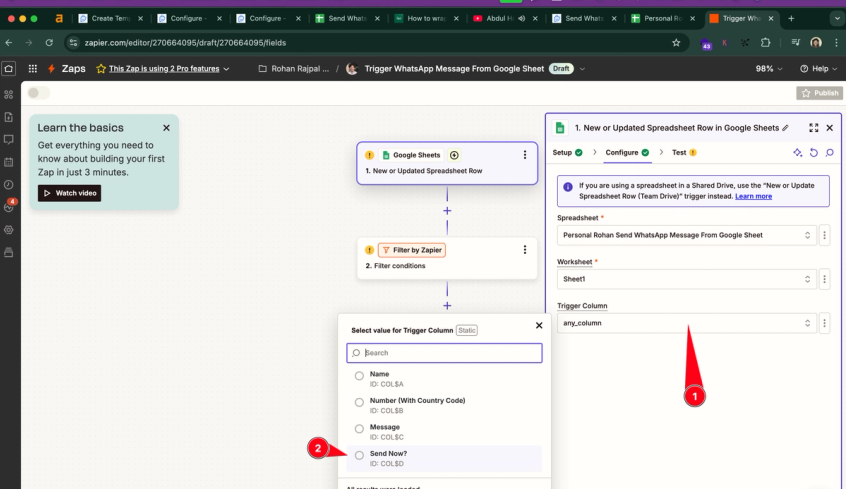
Task: Switch to the Create Temp browser tab
Action: pyautogui.click(x=111, y=18)
